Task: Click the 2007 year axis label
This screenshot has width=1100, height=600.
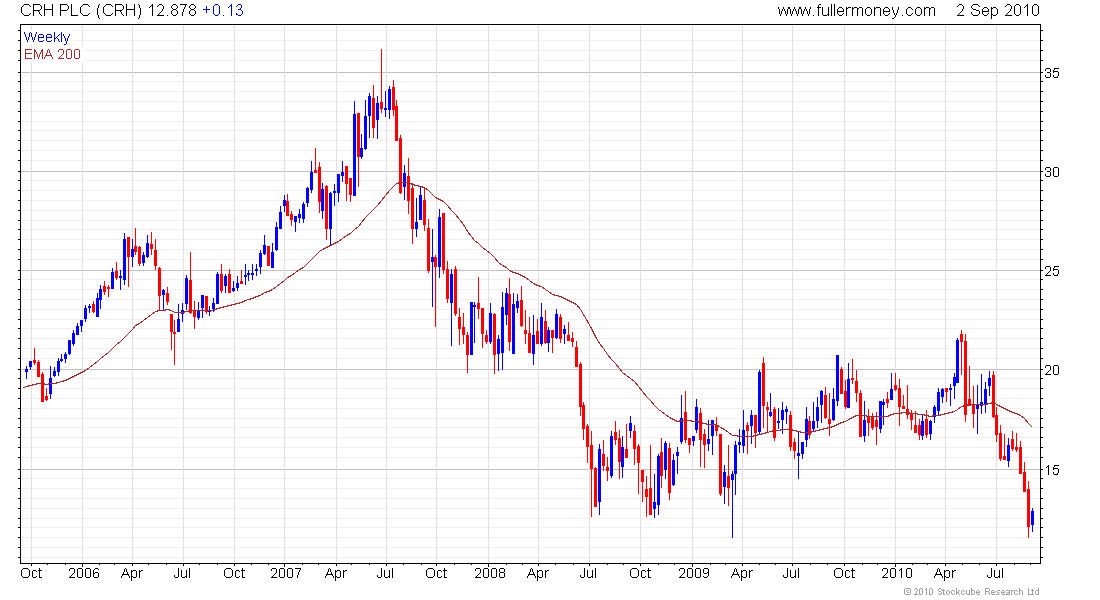Action: click(286, 573)
